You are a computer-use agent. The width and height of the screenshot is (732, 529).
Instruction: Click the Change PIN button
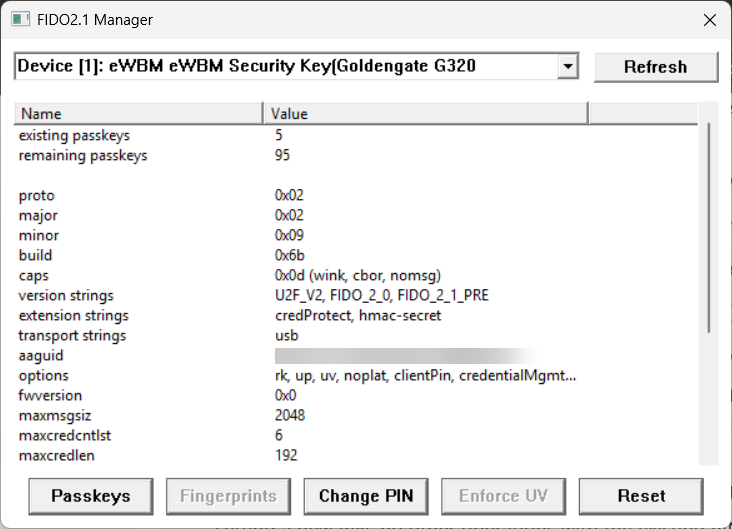366,495
